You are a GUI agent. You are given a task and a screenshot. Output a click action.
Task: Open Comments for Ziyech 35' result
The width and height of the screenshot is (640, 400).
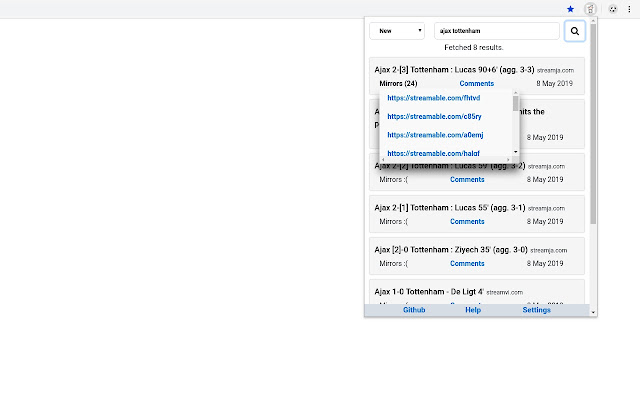pos(467,263)
